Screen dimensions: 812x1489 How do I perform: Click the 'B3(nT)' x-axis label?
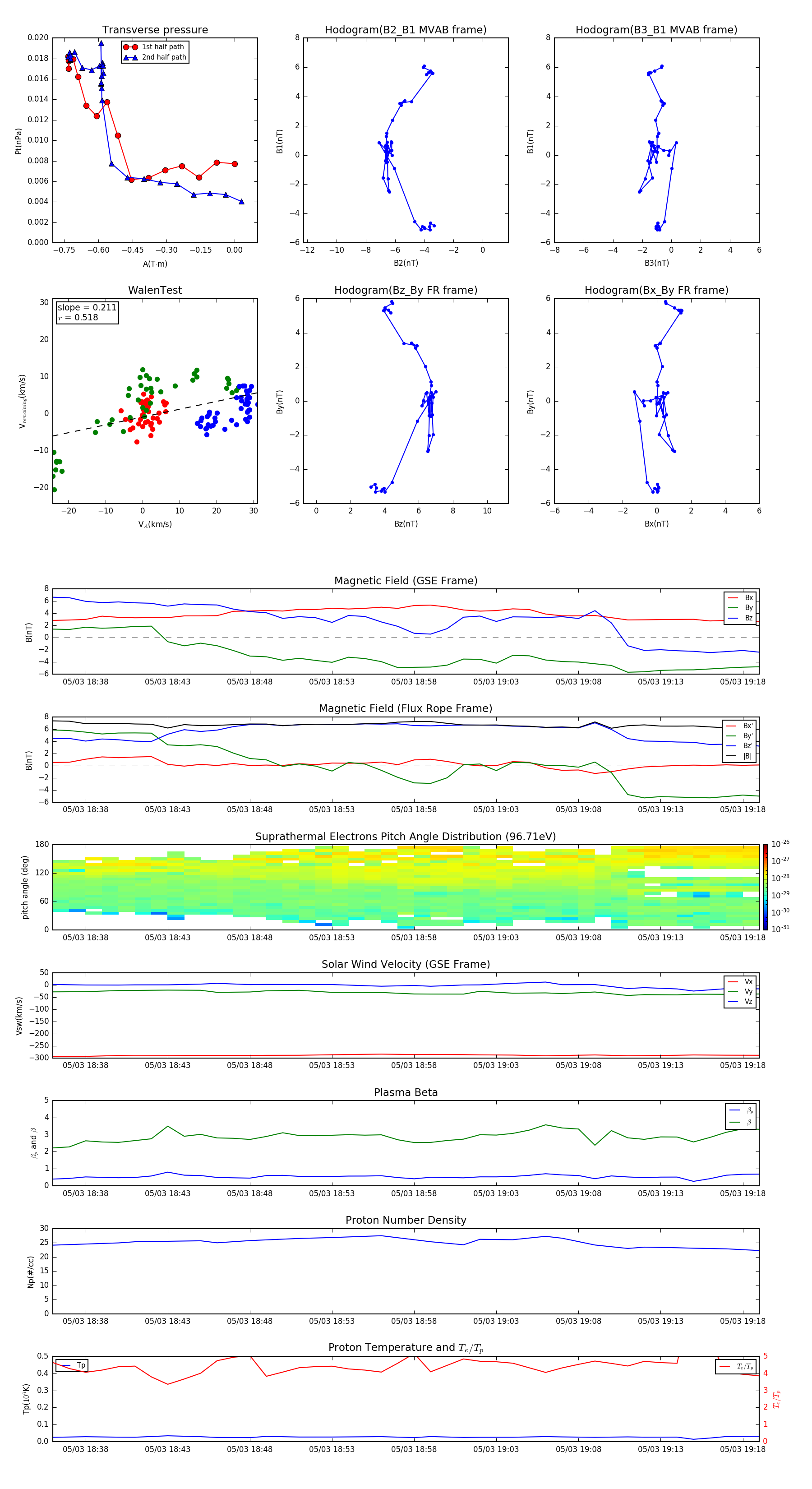tap(656, 263)
